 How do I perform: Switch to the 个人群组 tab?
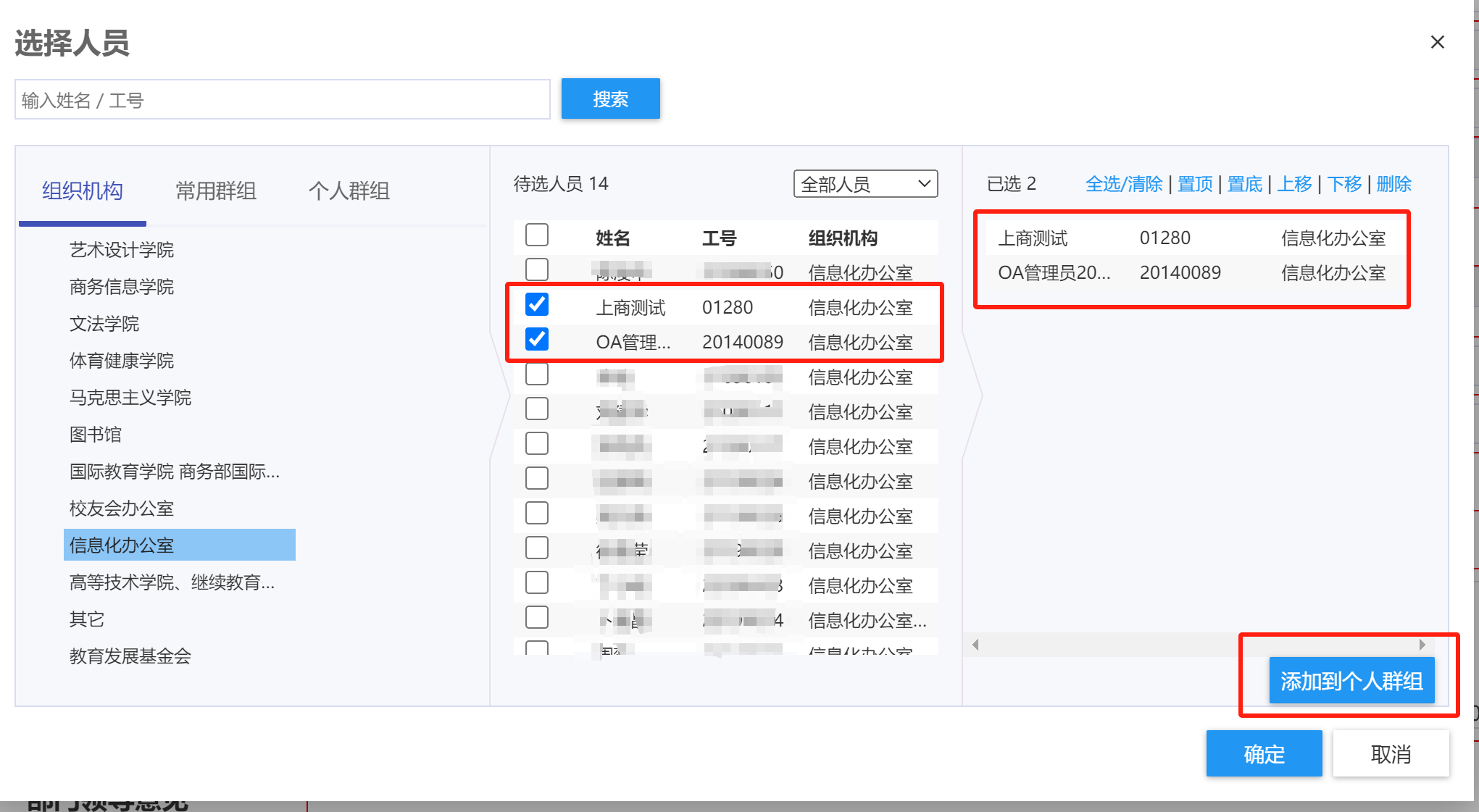pos(349,191)
